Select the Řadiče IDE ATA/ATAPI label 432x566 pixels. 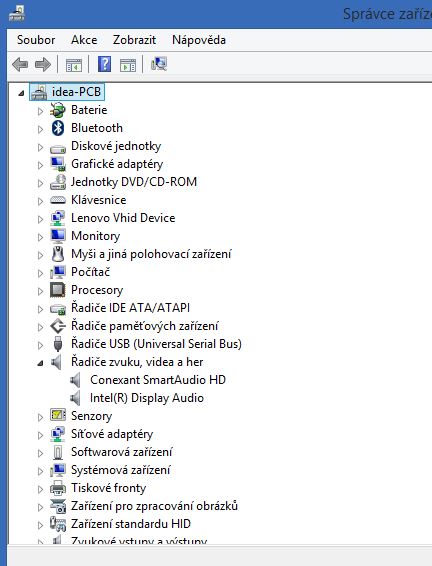tap(131, 308)
